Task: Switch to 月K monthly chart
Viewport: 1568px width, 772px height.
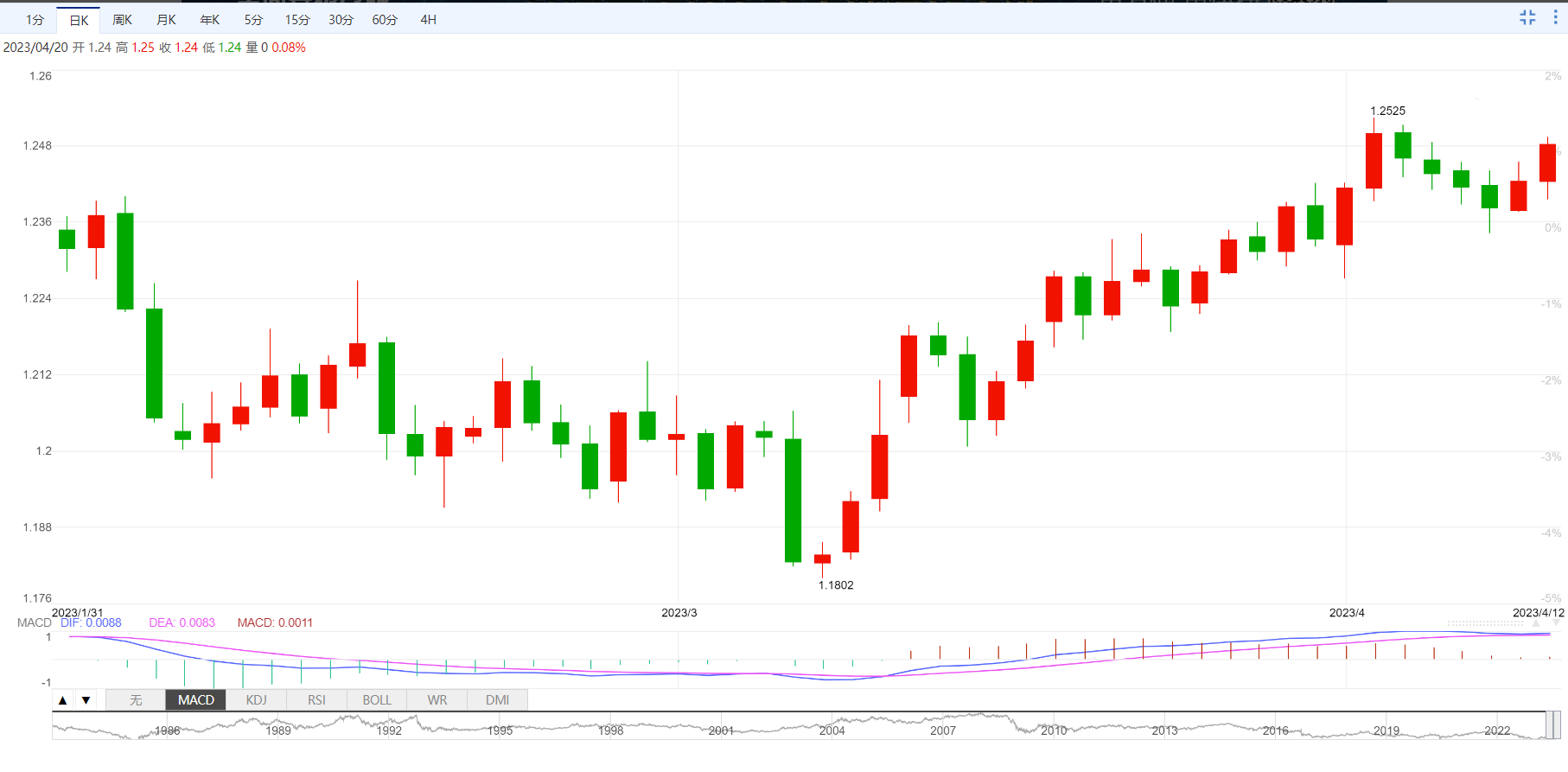Action: (x=166, y=20)
